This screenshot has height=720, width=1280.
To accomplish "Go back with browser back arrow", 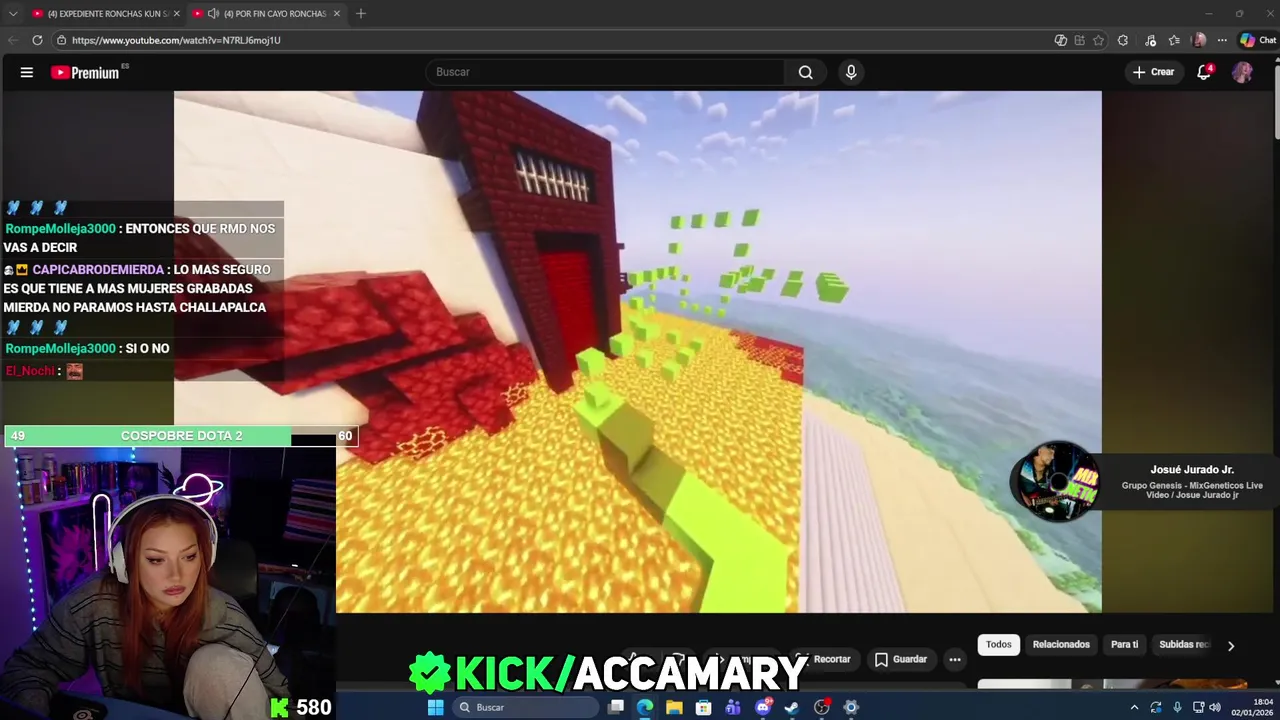I will (12, 40).
